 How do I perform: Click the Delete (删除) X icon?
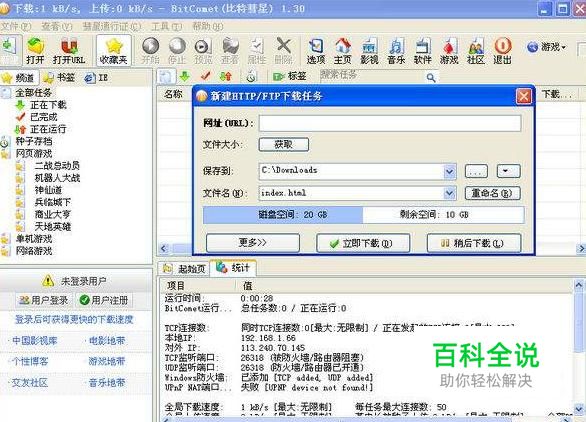(284, 50)
